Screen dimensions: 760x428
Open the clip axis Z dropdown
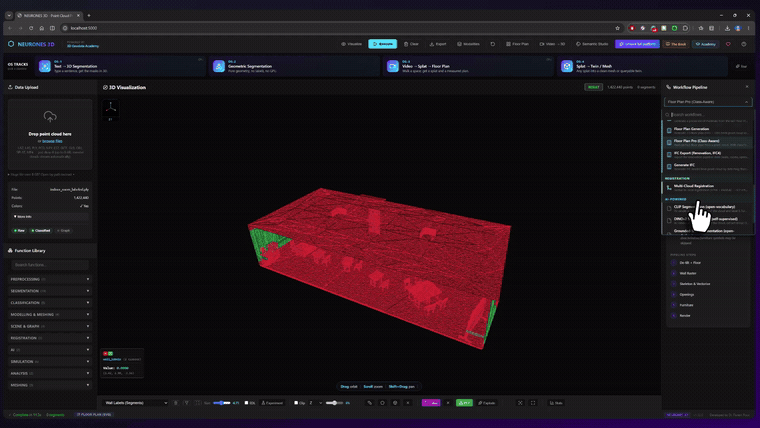coord(315,403)
